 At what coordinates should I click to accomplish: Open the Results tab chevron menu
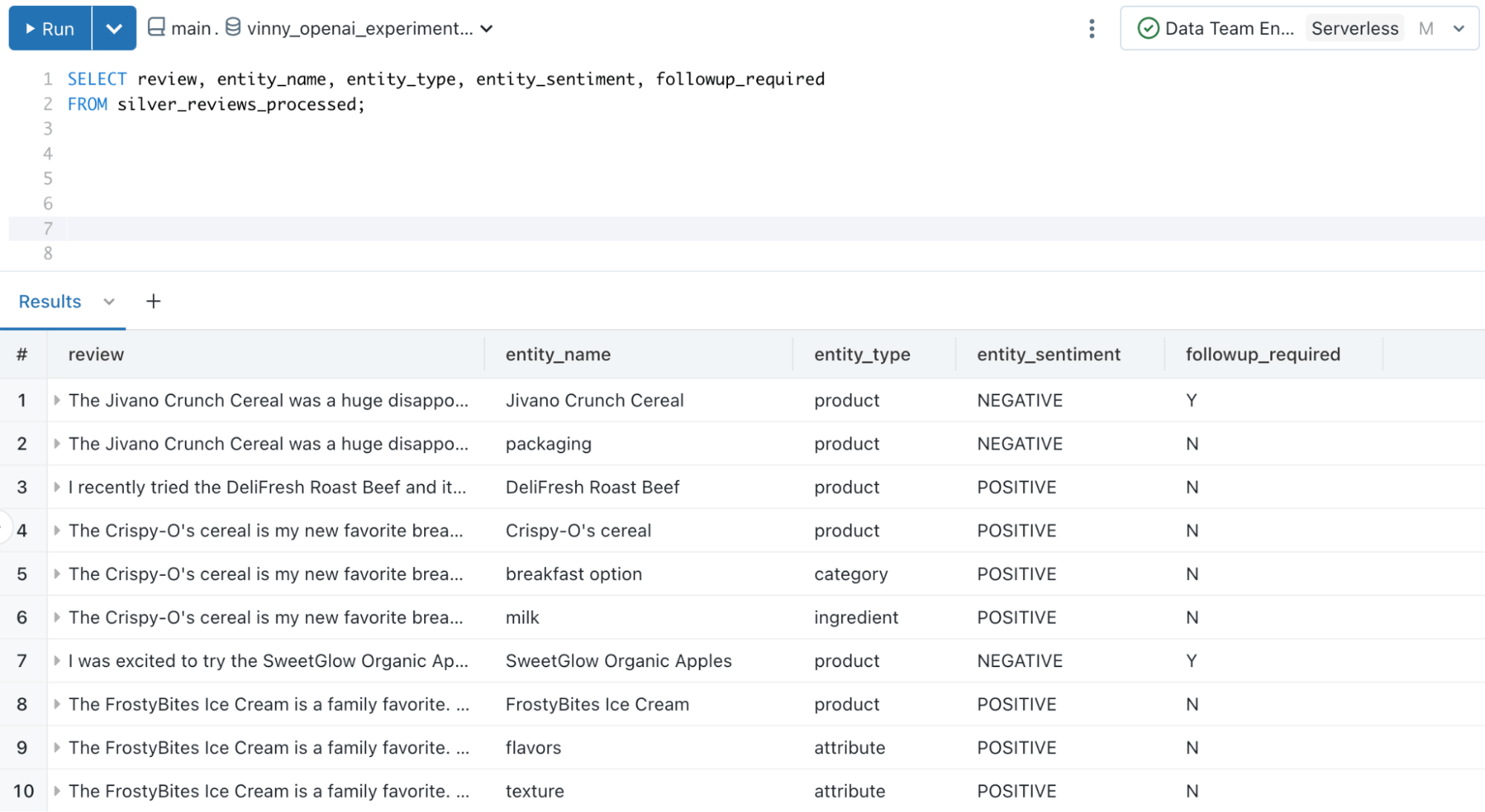point(109,302)
